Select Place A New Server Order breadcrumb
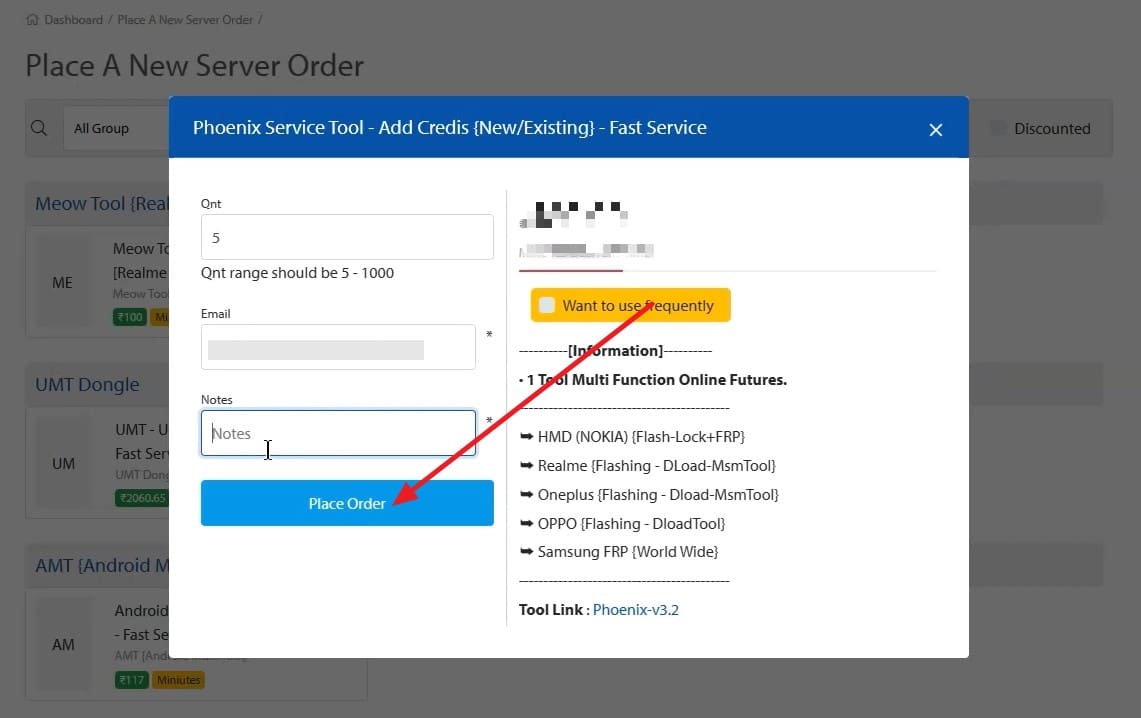 [x=185, y=18]
